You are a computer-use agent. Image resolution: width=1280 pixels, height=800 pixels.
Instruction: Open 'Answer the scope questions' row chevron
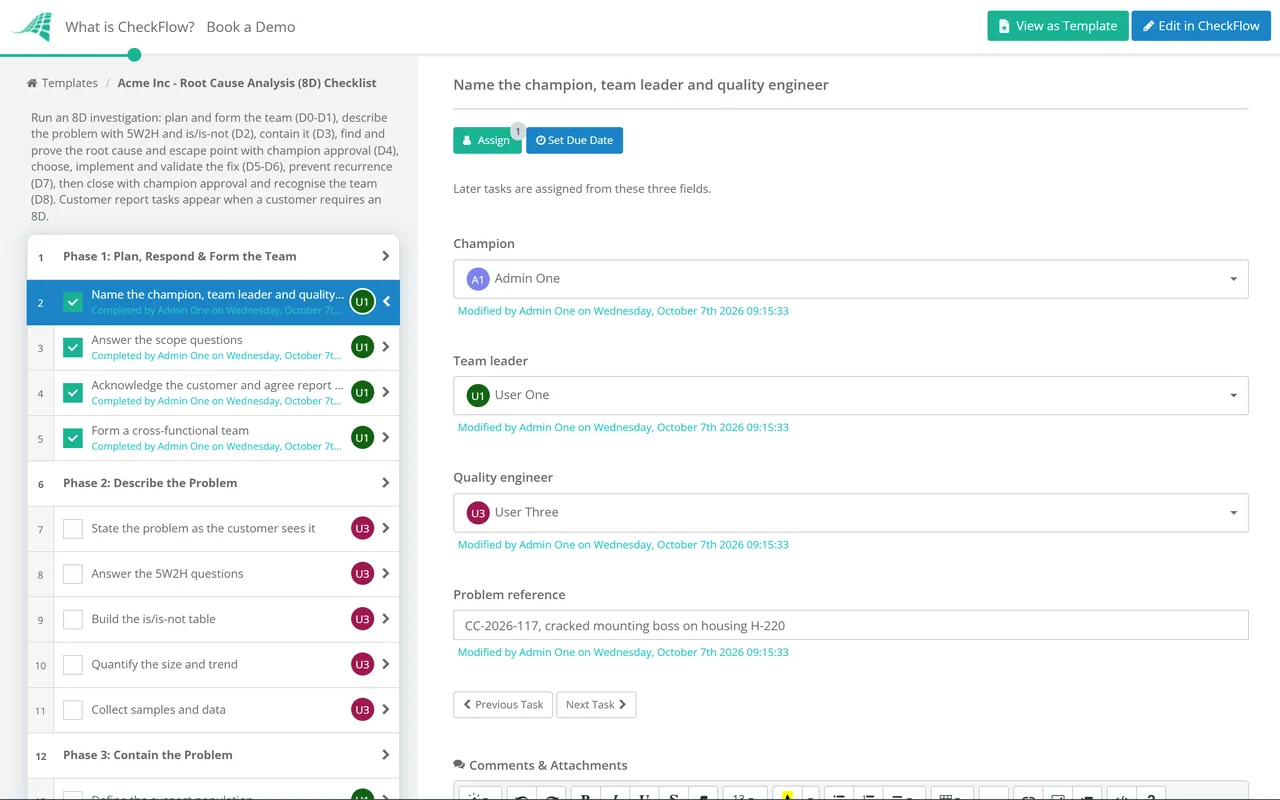pyautogui.click(x=386, y=347)
